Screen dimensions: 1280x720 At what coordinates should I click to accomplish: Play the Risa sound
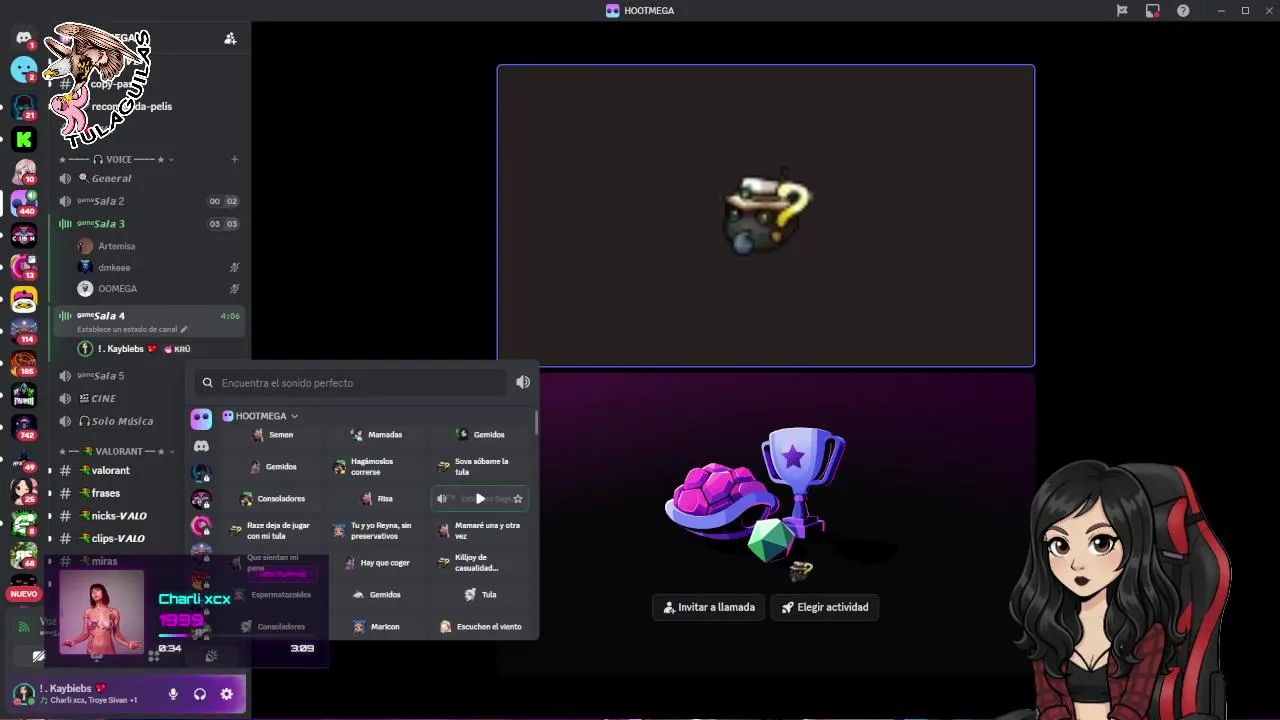378,498
